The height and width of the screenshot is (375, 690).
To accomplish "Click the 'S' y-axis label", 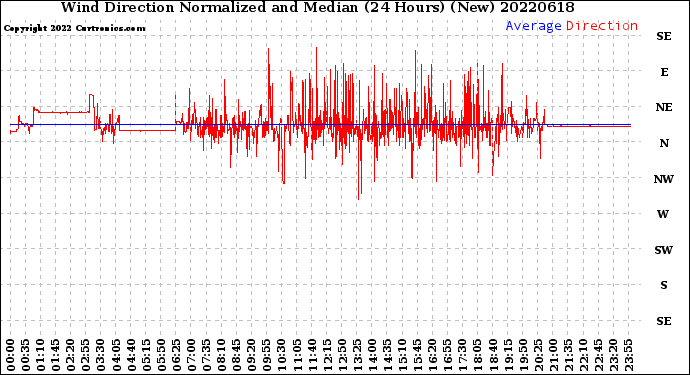I will coord(664,285).
